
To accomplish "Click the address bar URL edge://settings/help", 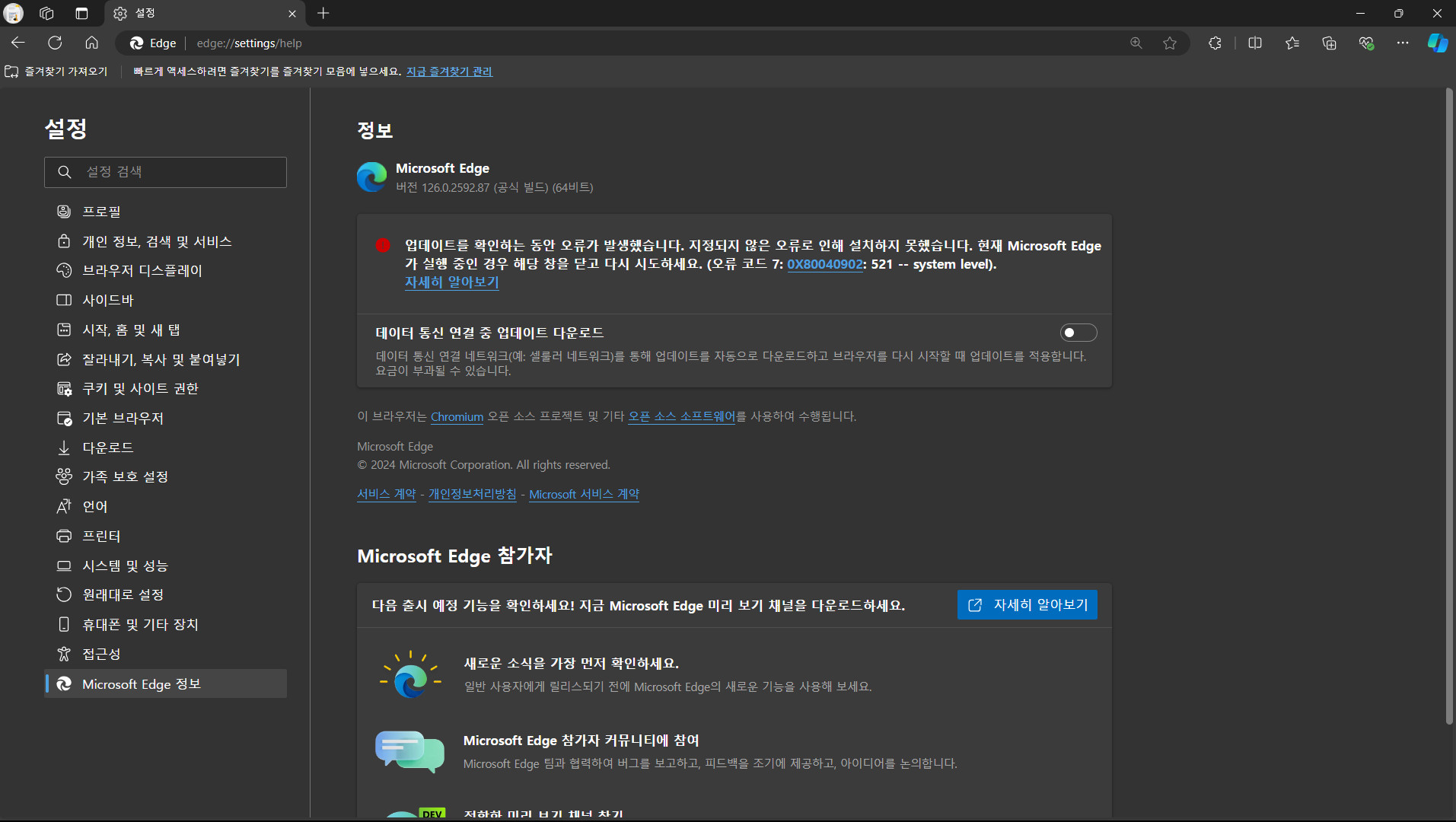I will coord(249,43).
